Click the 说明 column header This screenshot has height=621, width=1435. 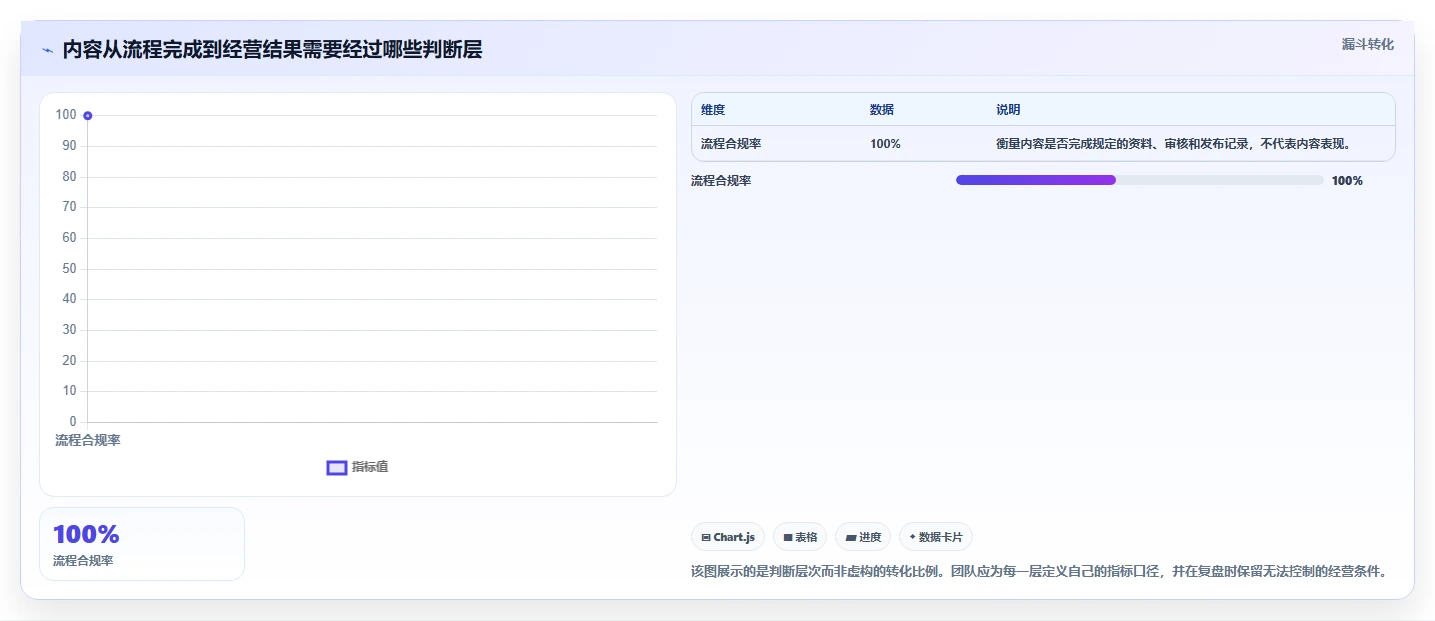1008,110
